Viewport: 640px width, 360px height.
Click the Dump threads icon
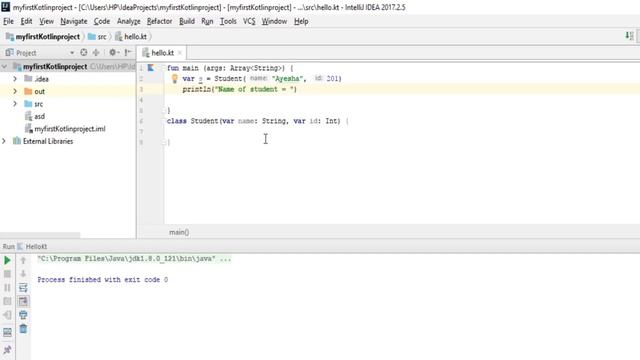point(7,301)
